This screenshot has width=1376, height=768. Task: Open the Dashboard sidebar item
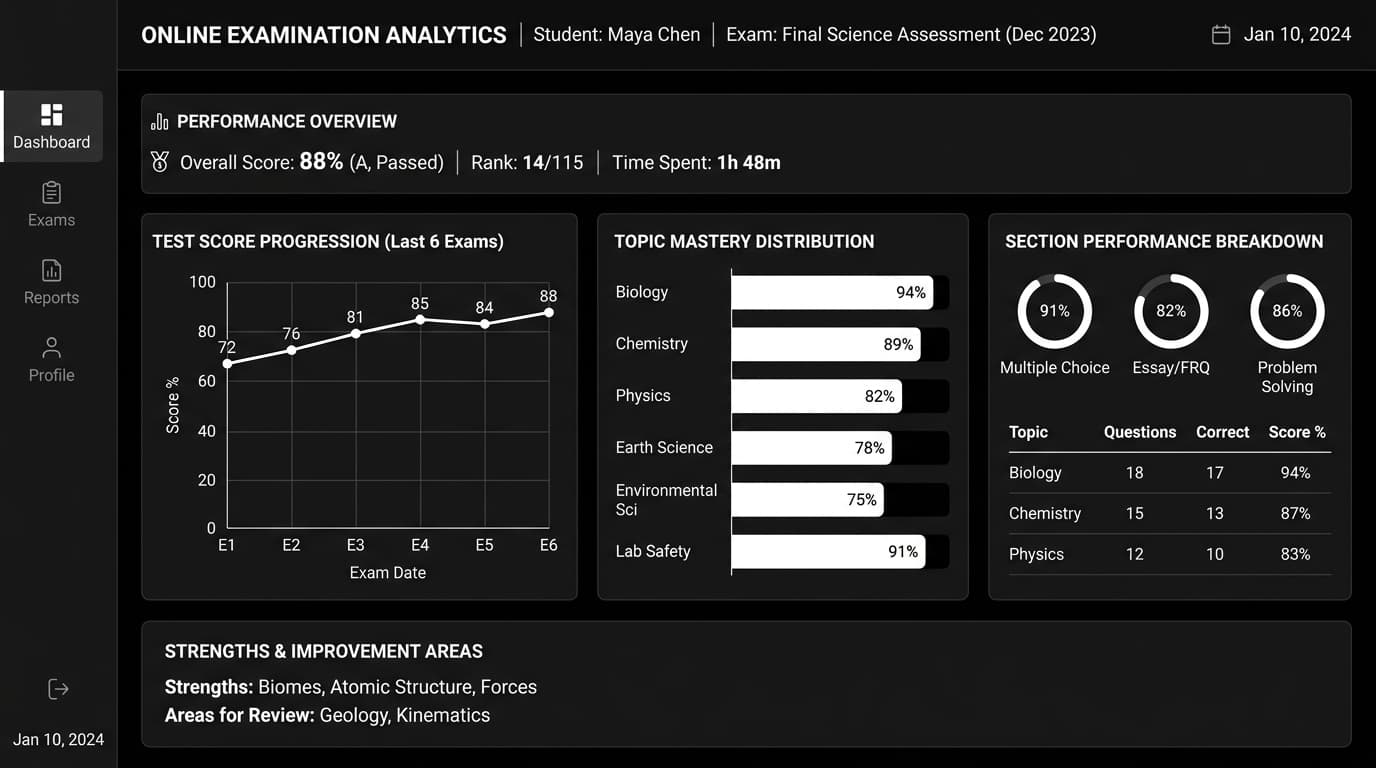(x=52, y=126)
